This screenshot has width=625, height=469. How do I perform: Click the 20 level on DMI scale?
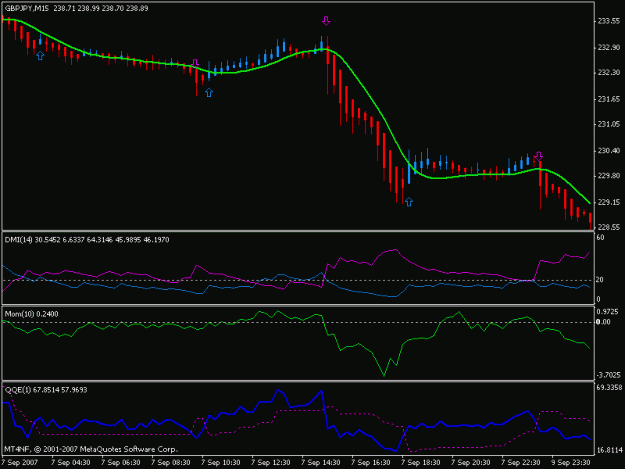(600, 280)
